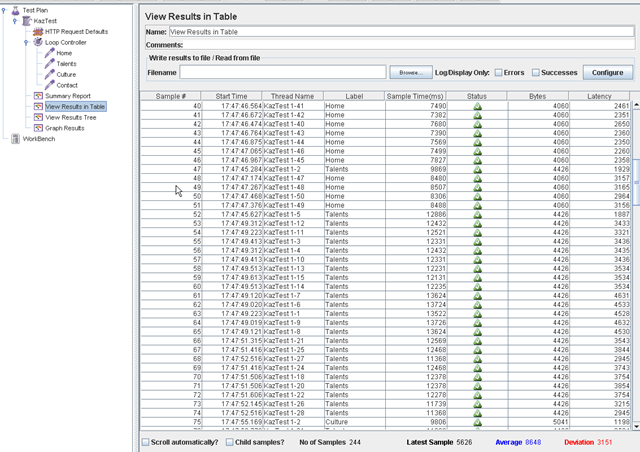Viewport: 640px width, 452px height.
Task: Collapse the KazTest tree node
Action: pyautogui.click(x=15, y=21)
